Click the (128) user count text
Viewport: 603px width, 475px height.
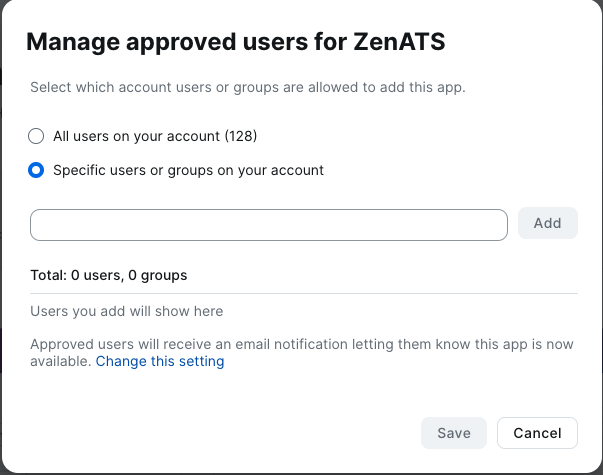(252, 136)
